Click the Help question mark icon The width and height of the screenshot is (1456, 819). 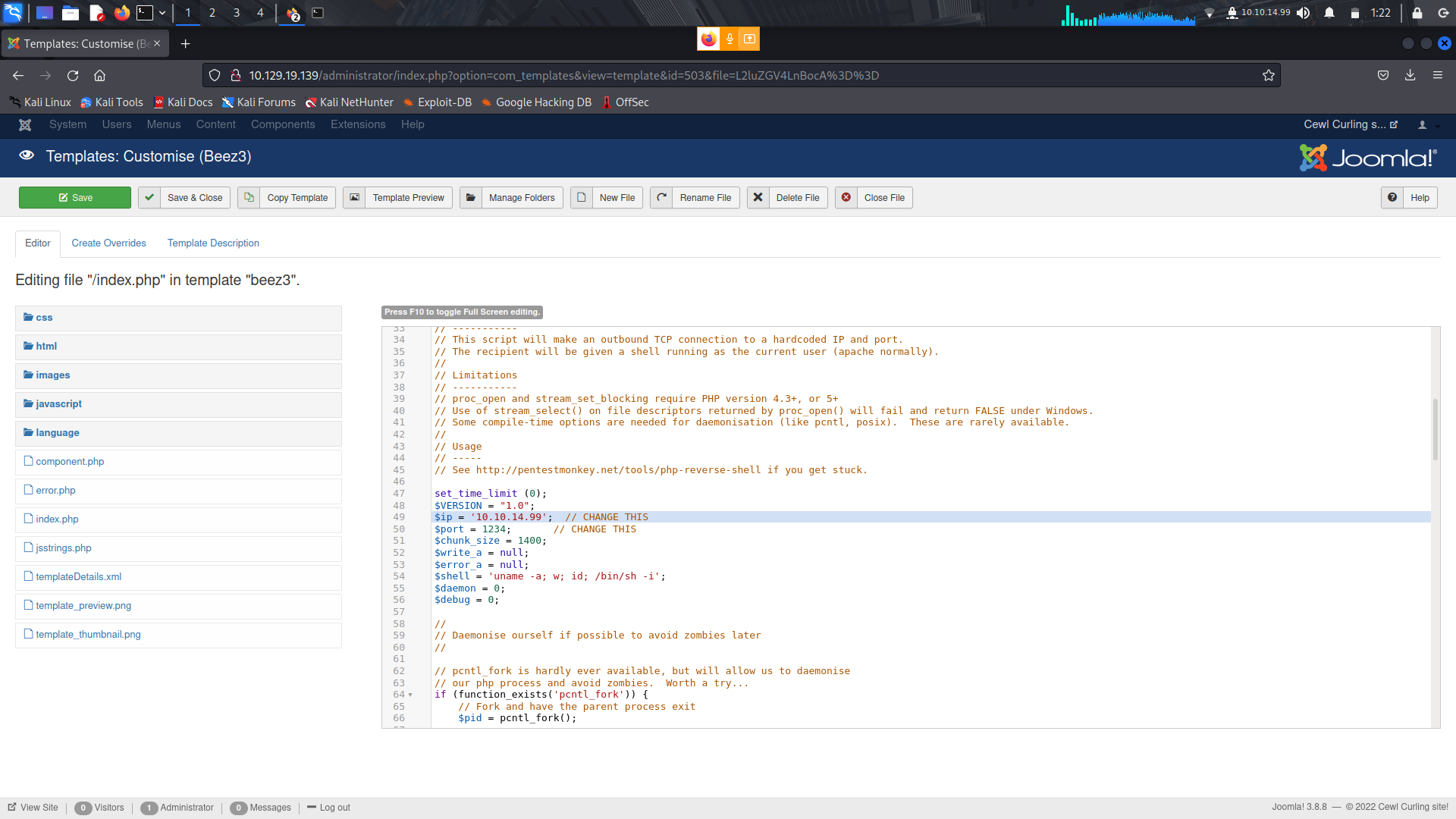(1392, 198)
